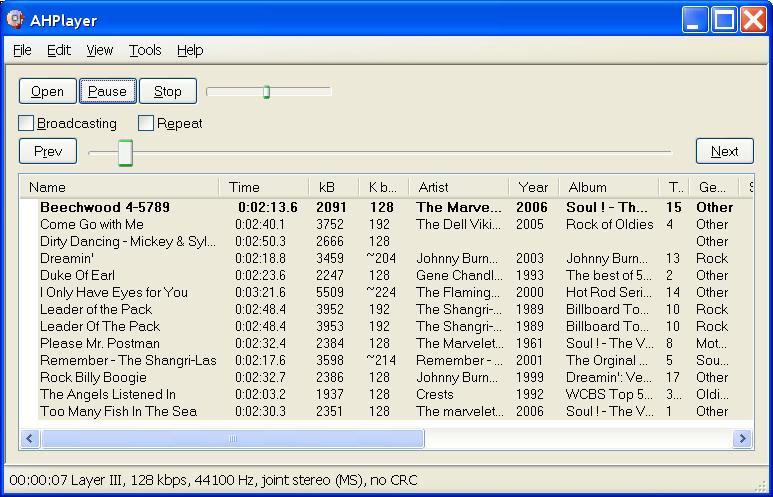Pause playback with the Pause button
The image size is (773, 497).
coord(107,91)
